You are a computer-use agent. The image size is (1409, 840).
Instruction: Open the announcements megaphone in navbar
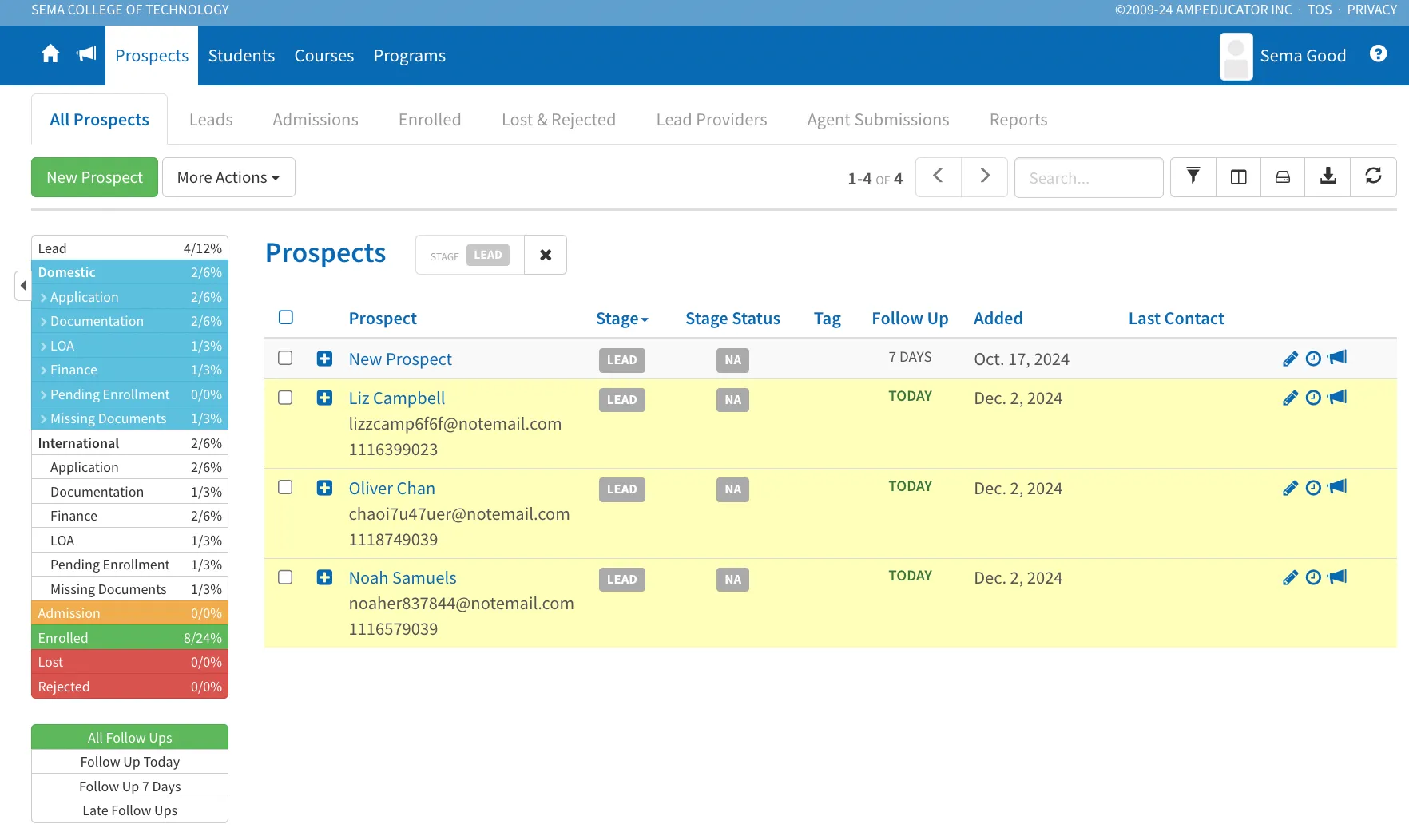point(86,54)
